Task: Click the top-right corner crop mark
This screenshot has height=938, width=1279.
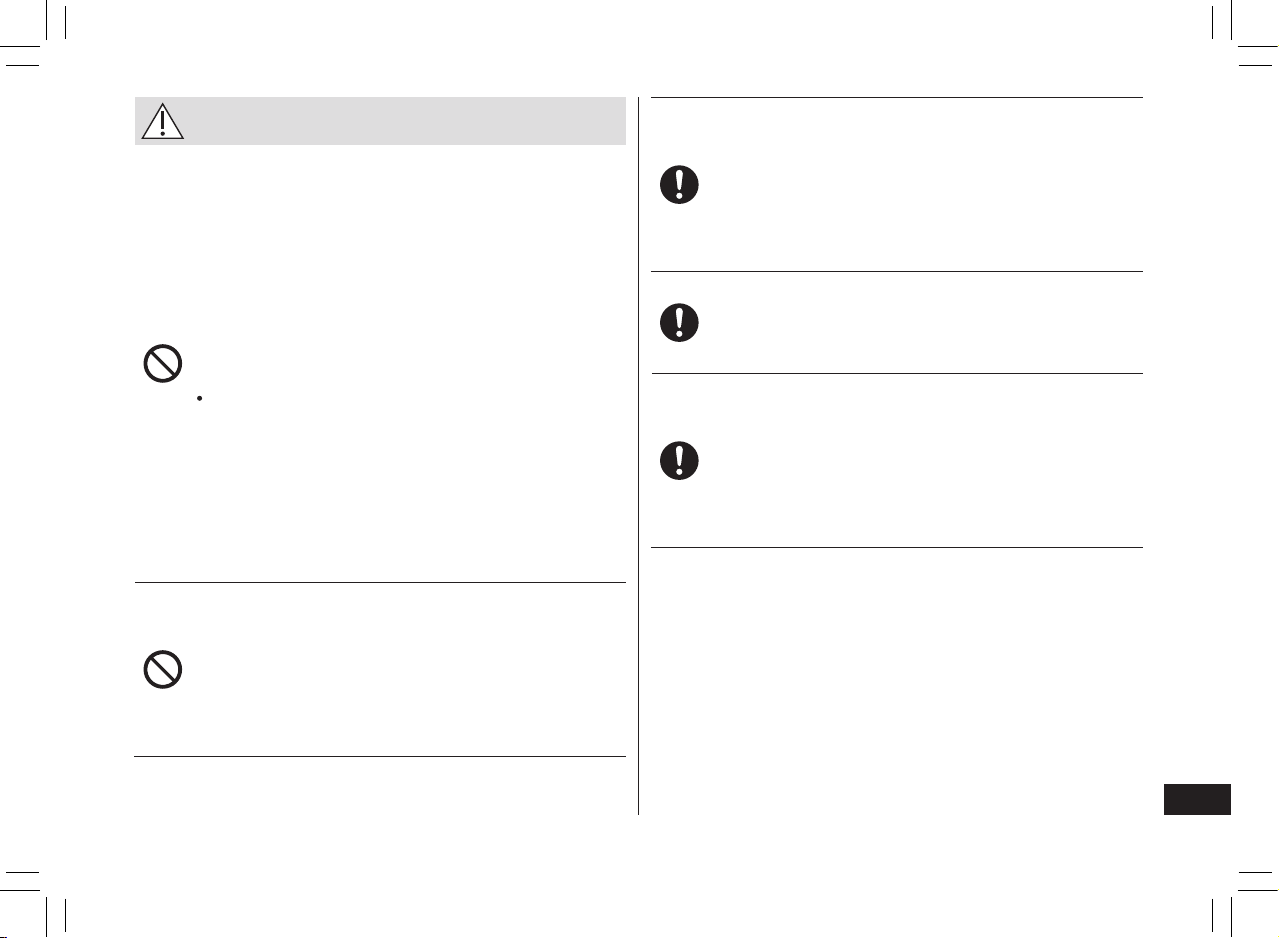Action: point(1240,39)
